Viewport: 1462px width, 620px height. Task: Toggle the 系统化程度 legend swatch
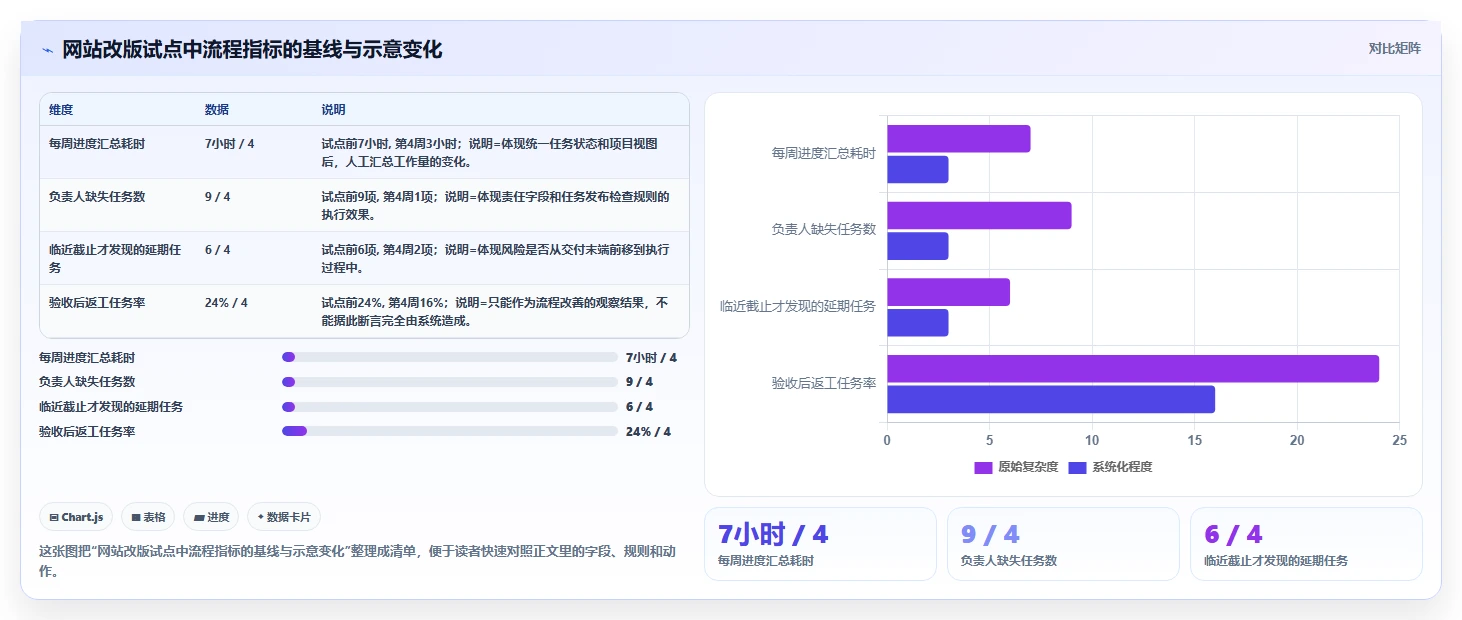(1077, 467)
